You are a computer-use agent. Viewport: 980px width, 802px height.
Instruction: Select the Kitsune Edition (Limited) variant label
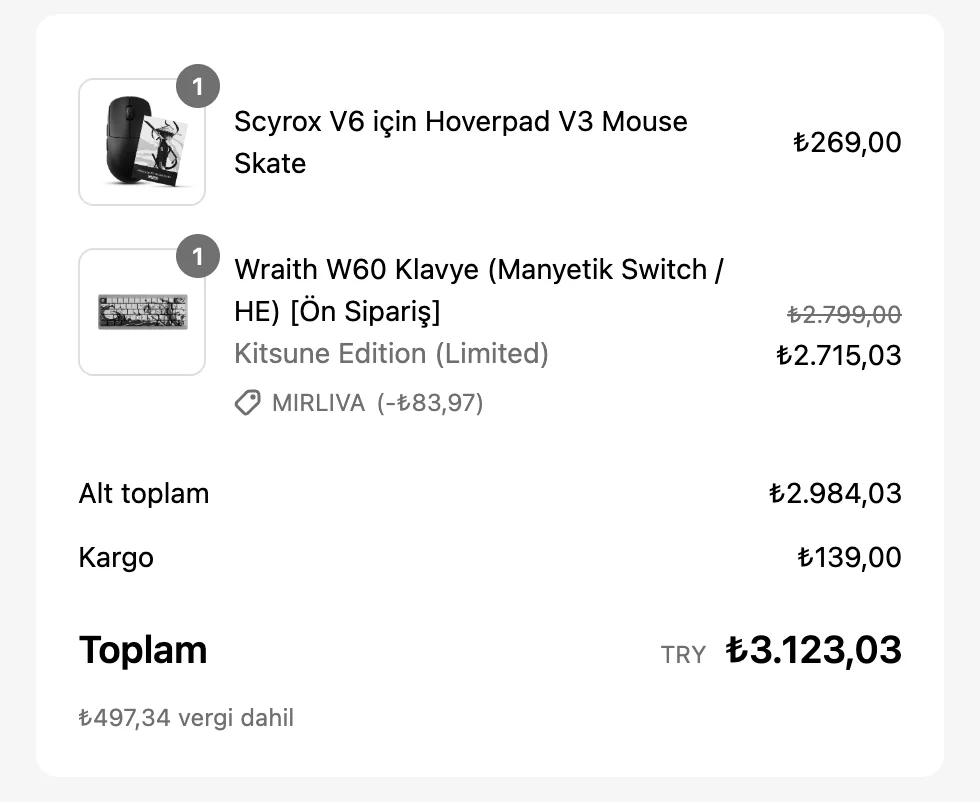coord(390,353)
